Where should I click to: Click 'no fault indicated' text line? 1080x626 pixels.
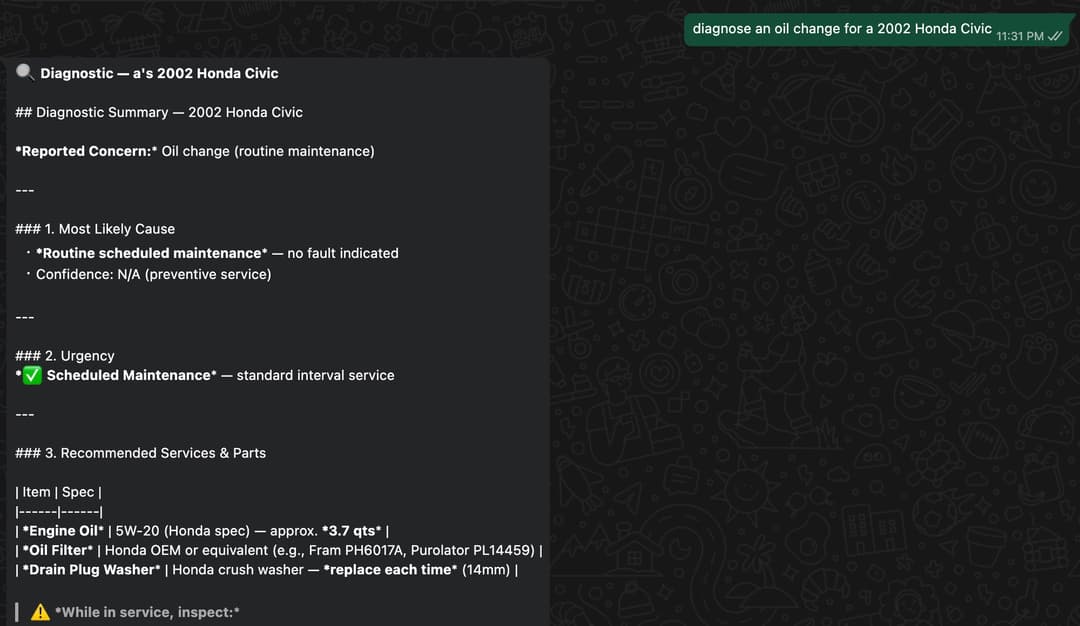coord(342,253)
